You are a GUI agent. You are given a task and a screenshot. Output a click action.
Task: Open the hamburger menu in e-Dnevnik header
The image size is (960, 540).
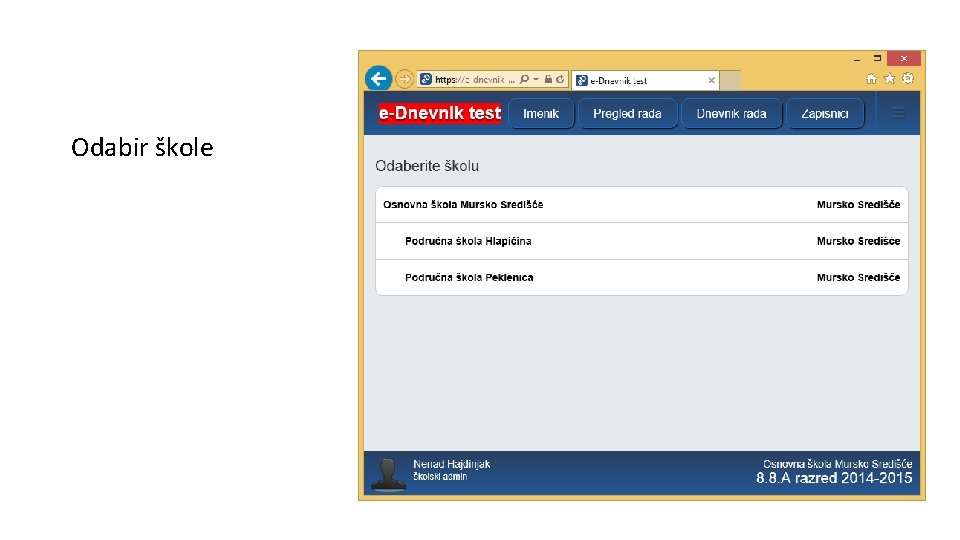point(899,113)
